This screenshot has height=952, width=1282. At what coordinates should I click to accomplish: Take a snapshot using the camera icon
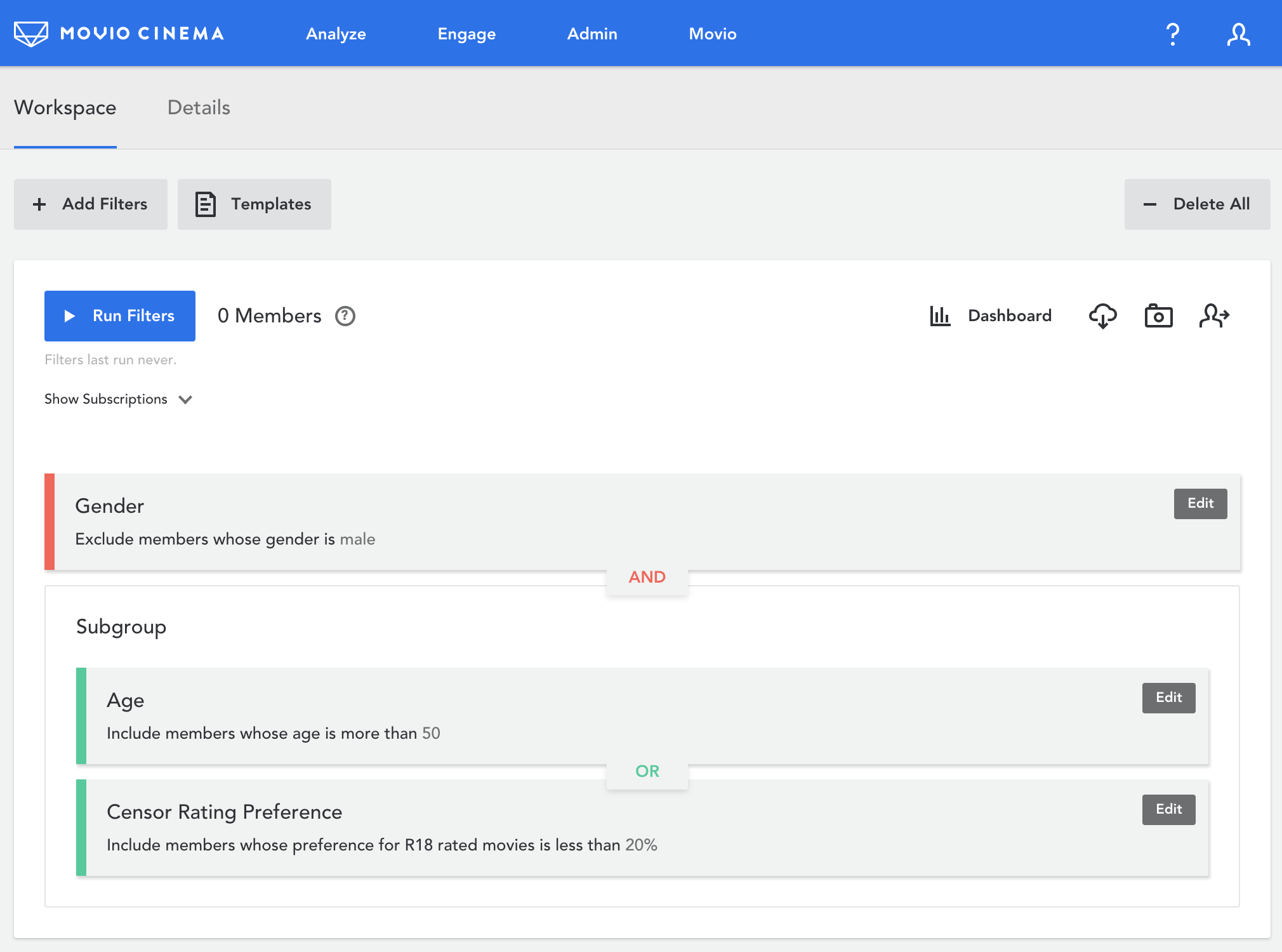coord(1158,315)
